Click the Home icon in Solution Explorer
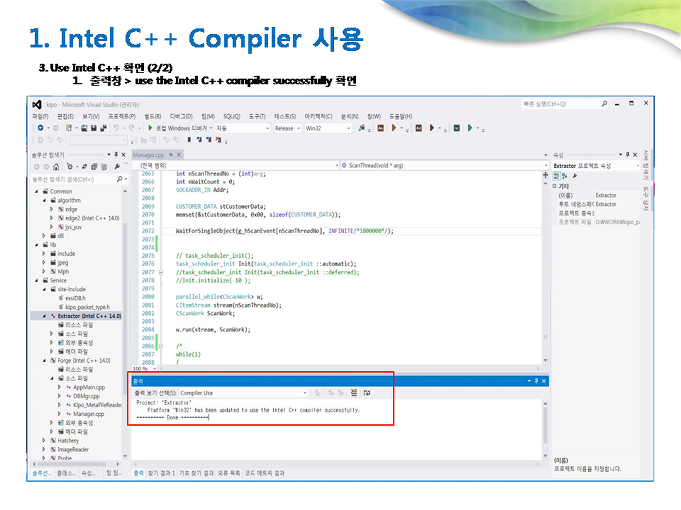The image size is (681, 510). point(56,167)
